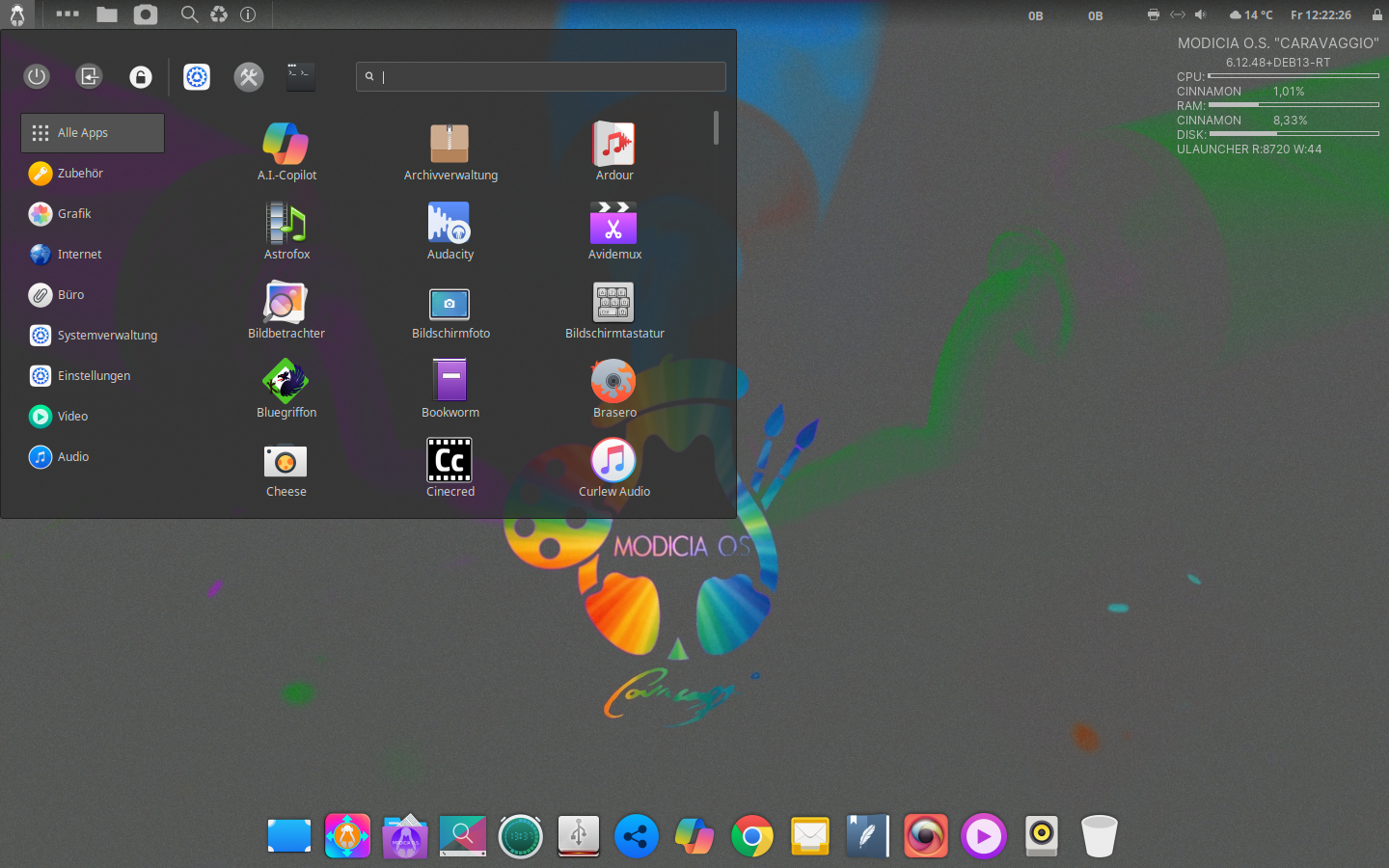Screen dimensions: 1389x868
Task: Open the Systemverwaltung category
Action: (x=106, y=336)
